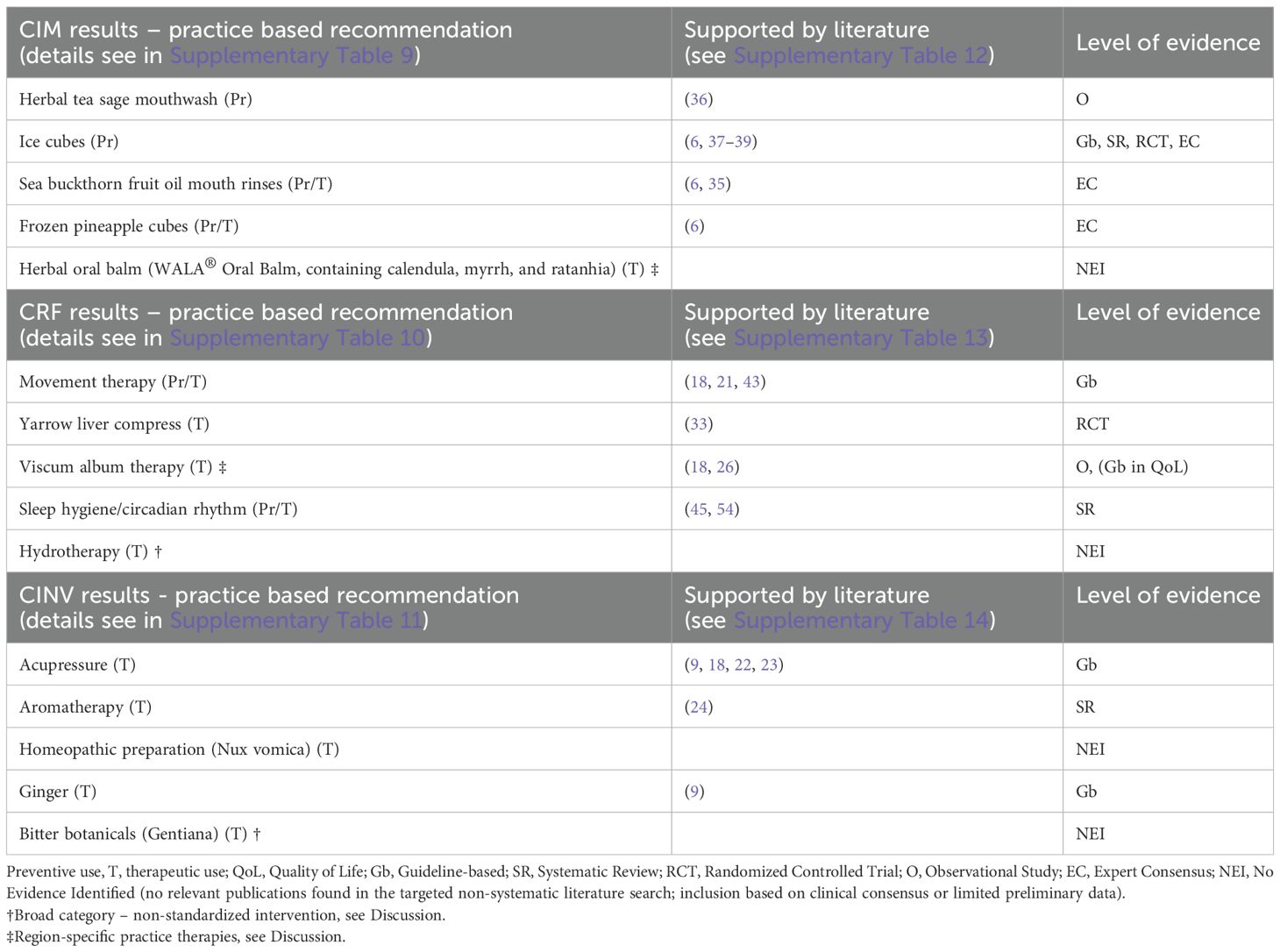Open reference 54 for sleep hygiene

725,509
